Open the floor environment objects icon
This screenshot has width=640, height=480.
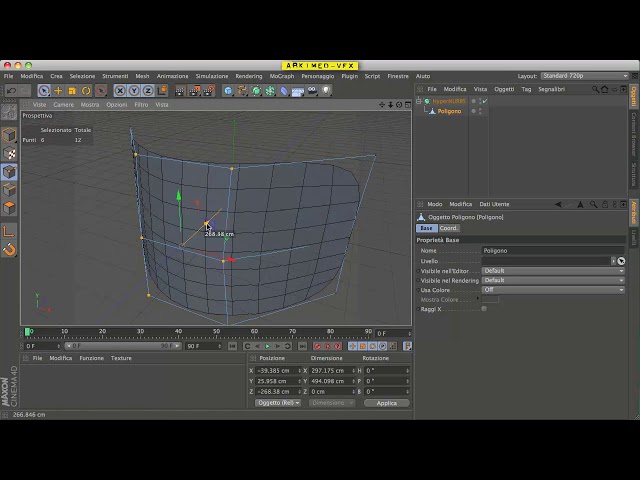298,91
